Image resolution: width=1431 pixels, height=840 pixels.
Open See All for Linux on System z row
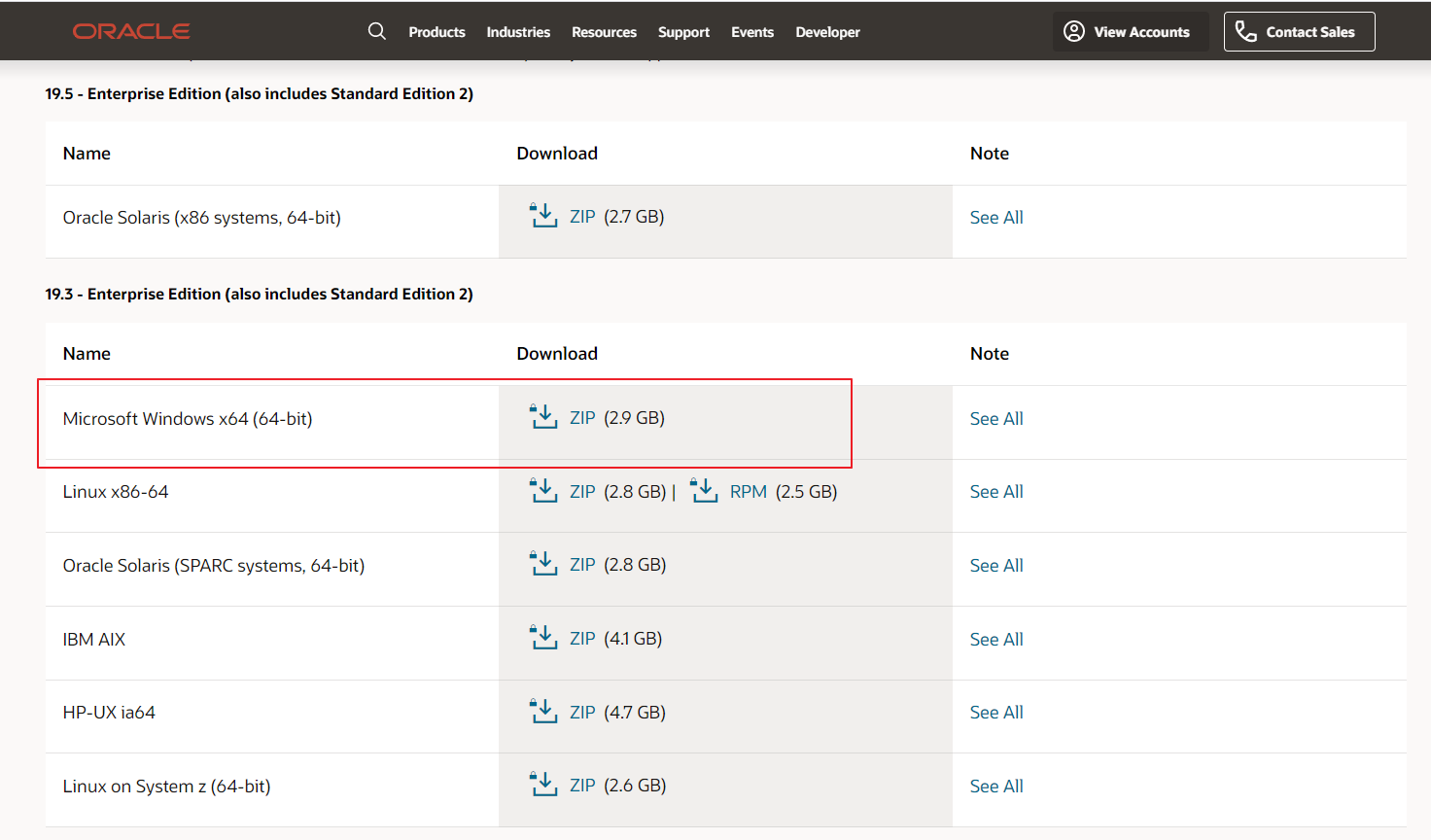(x=996, y=787)
